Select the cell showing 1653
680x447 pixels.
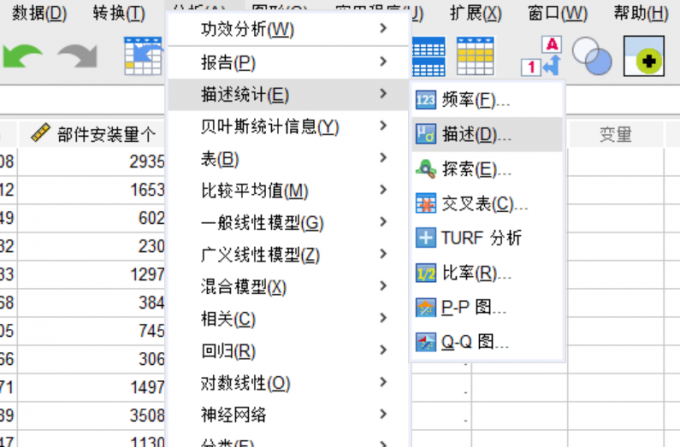tap(92, 190)
